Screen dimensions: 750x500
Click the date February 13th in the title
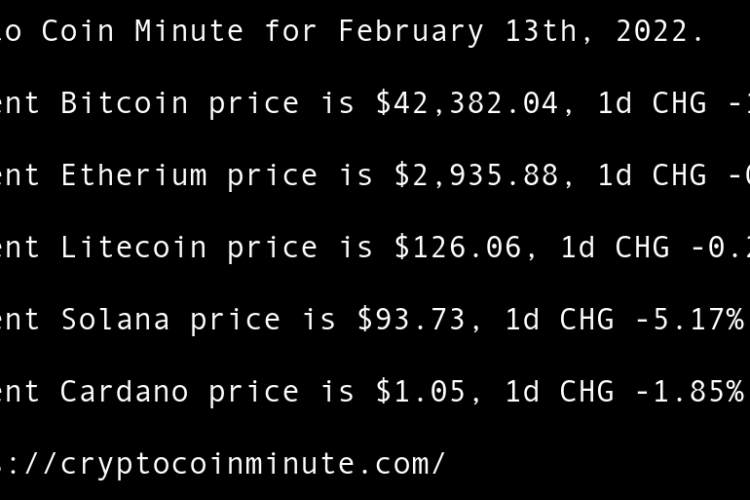coord(411,31)
